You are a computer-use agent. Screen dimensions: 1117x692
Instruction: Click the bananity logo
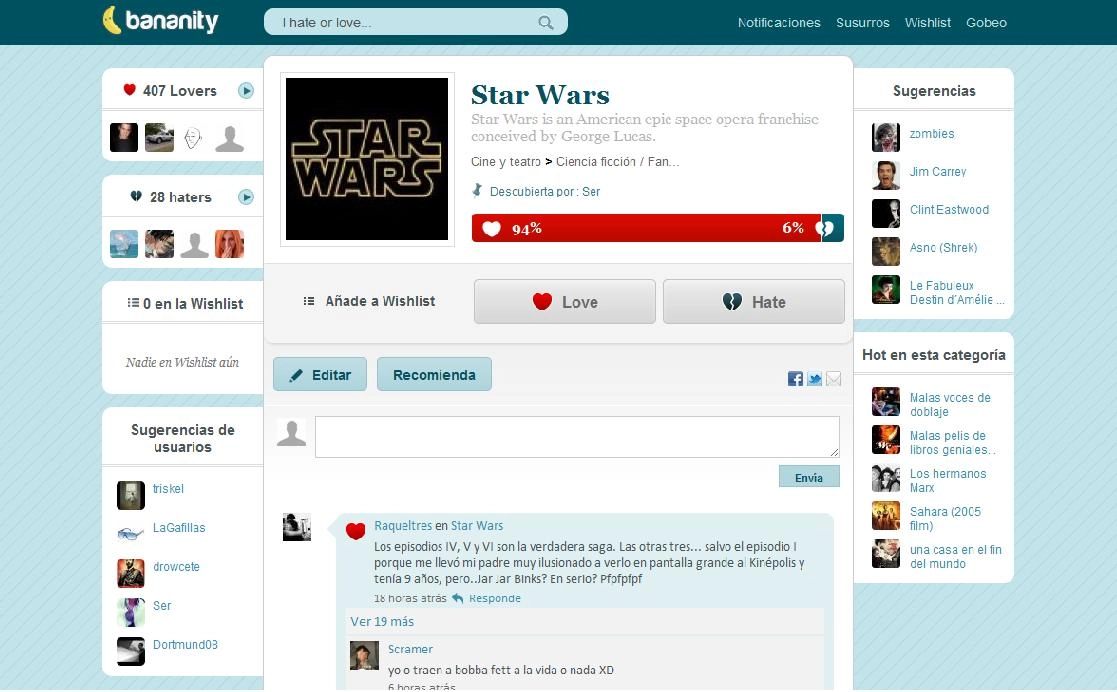(x=160, y=21)
